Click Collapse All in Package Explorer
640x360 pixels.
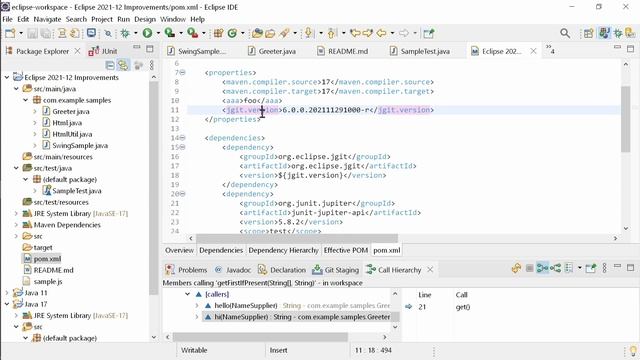tap(110, 65)
